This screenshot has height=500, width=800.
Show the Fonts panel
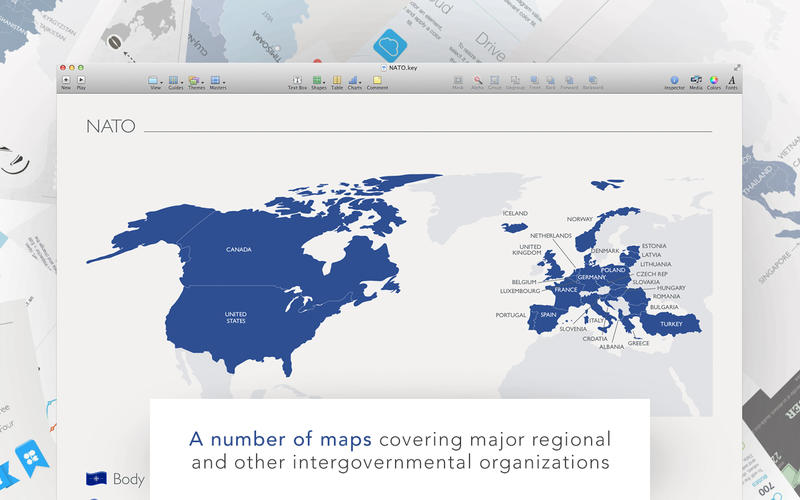[x=732, y=79]
